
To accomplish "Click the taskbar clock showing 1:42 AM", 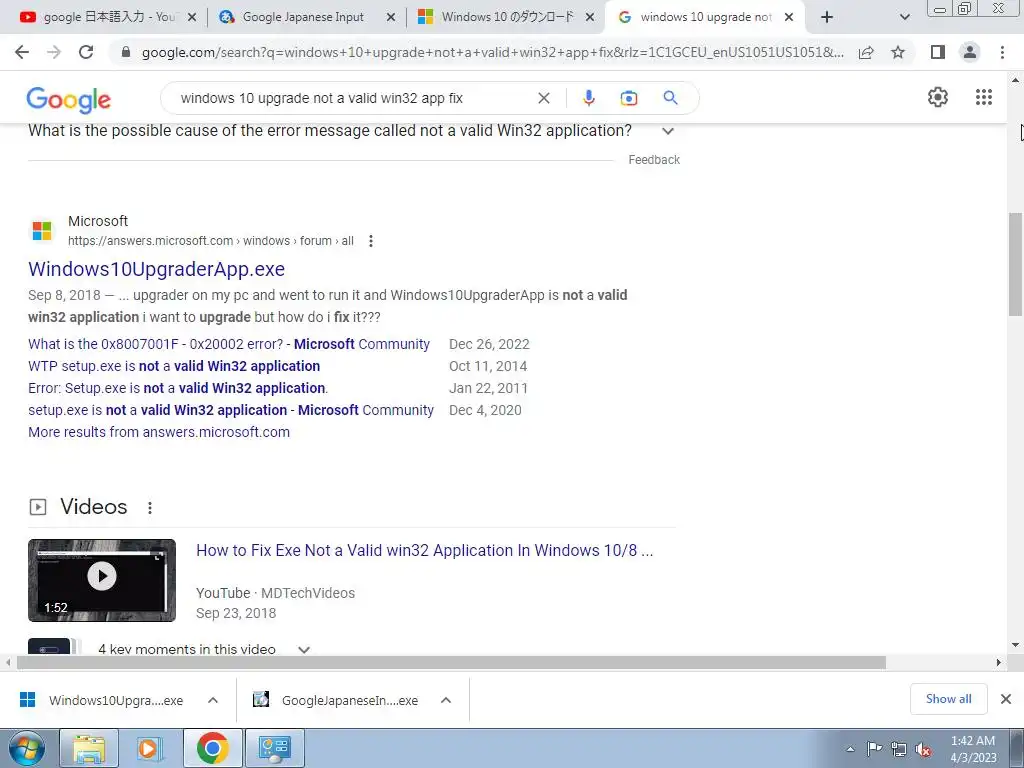I will 973,749.
